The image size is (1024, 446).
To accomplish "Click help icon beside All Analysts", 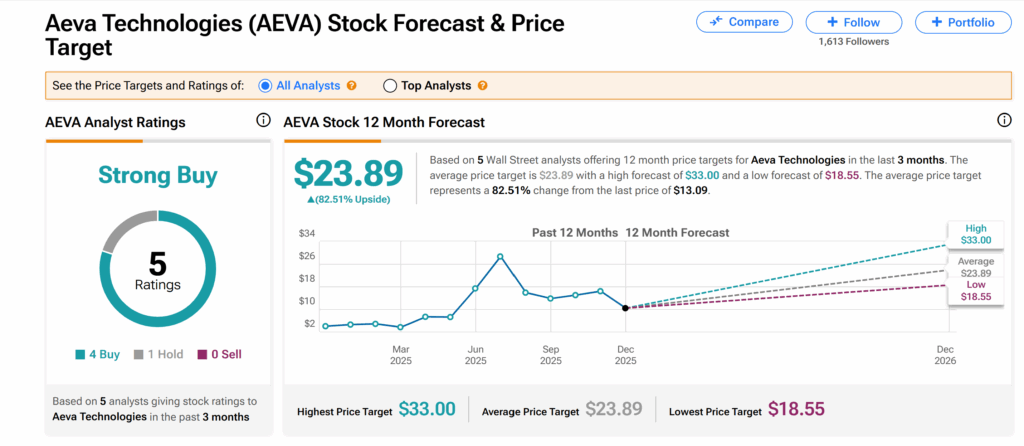I will point(351,86).
